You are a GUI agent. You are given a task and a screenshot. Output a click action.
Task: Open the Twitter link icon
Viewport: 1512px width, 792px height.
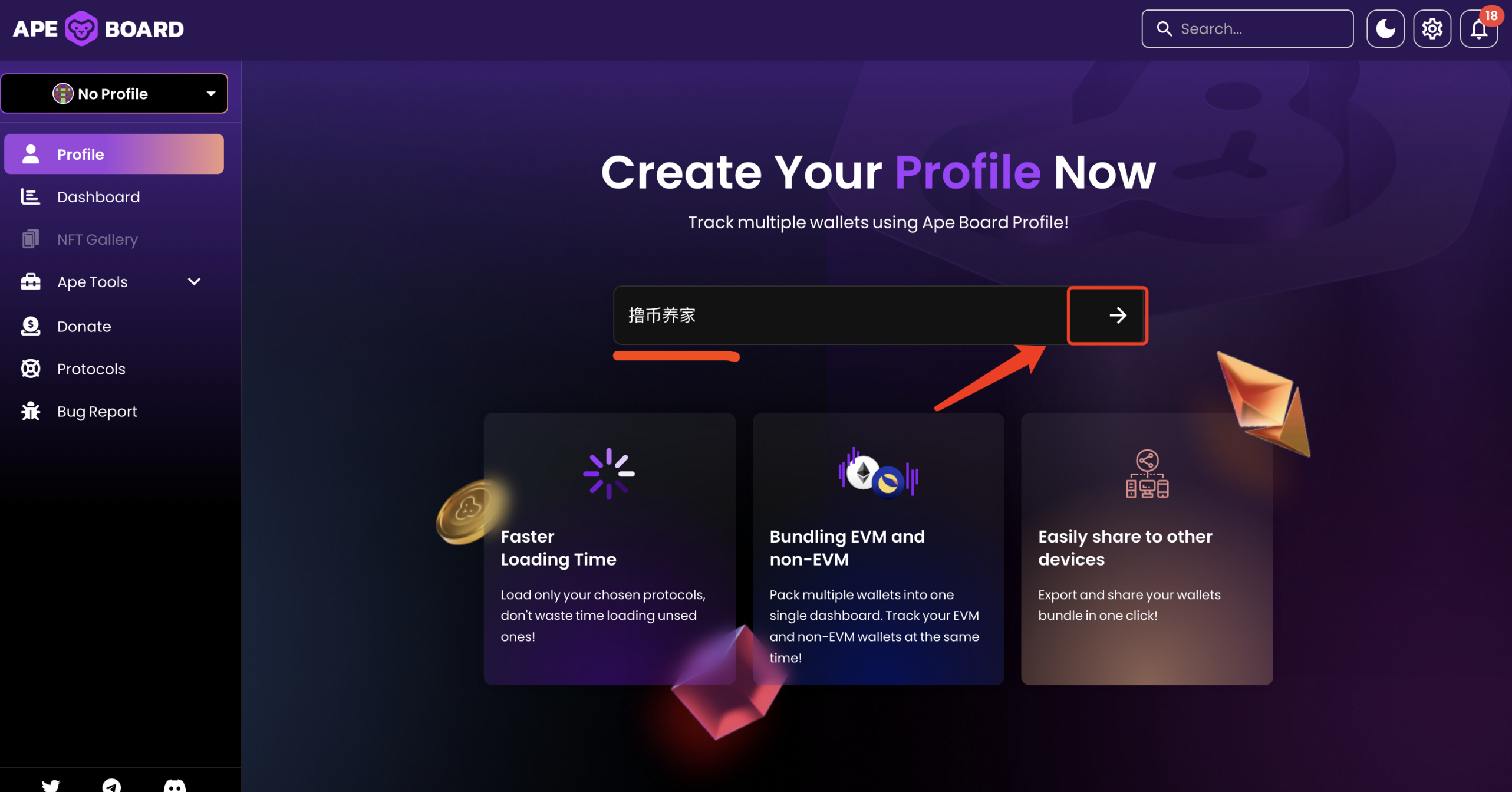coord(51,785)
